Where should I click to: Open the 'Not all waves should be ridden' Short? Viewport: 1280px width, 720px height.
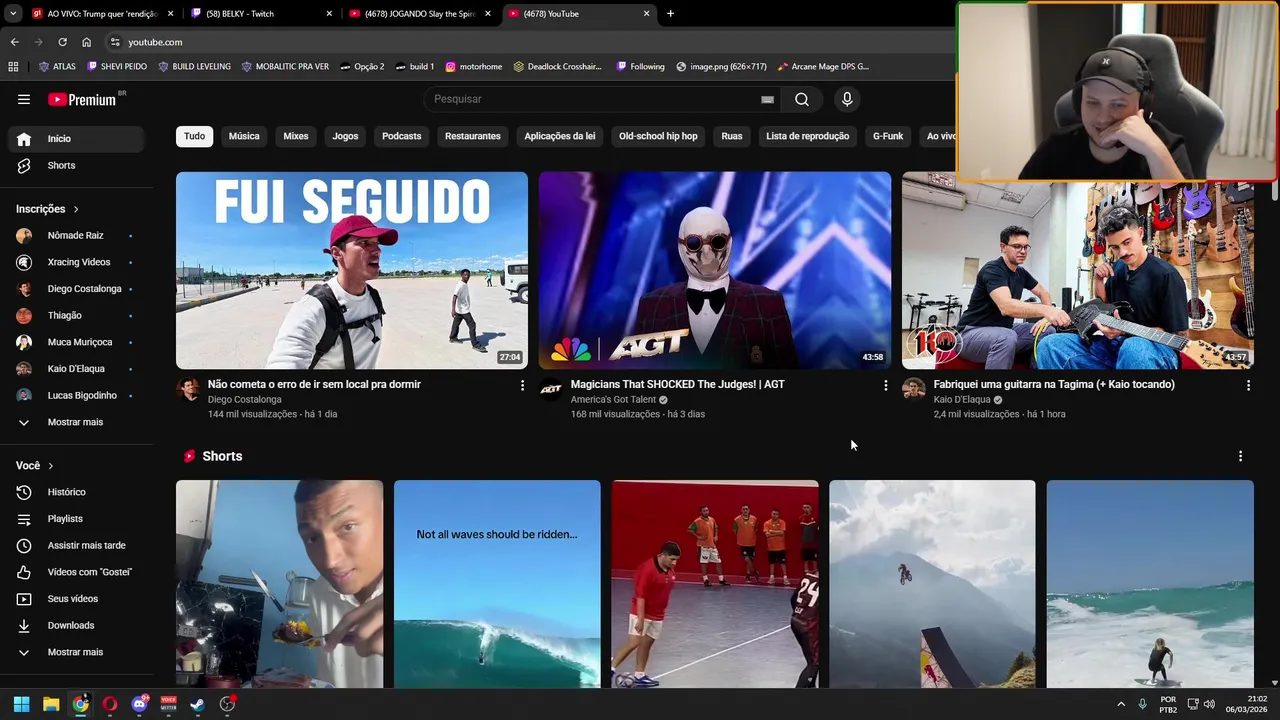[x=497, y=584]
